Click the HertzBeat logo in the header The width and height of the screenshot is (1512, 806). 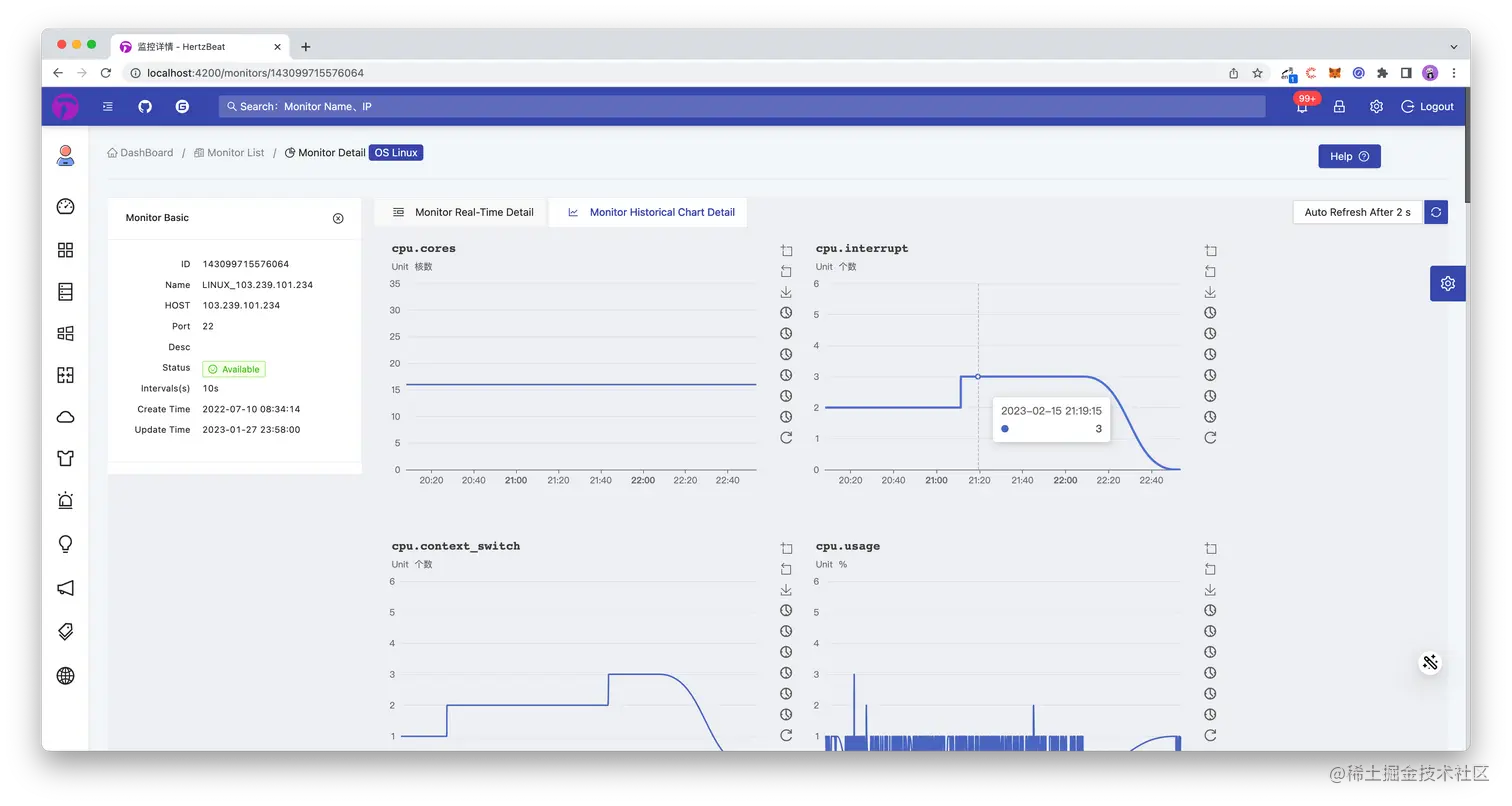[x=65, y=106]
